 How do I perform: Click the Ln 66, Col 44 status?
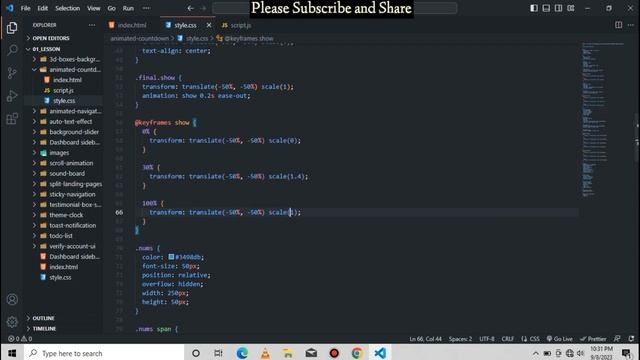coord(425,339)
